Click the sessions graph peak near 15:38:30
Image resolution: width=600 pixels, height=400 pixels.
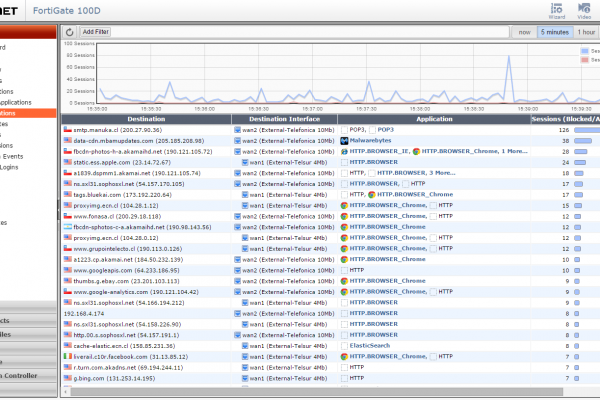[x=509, y=56]
